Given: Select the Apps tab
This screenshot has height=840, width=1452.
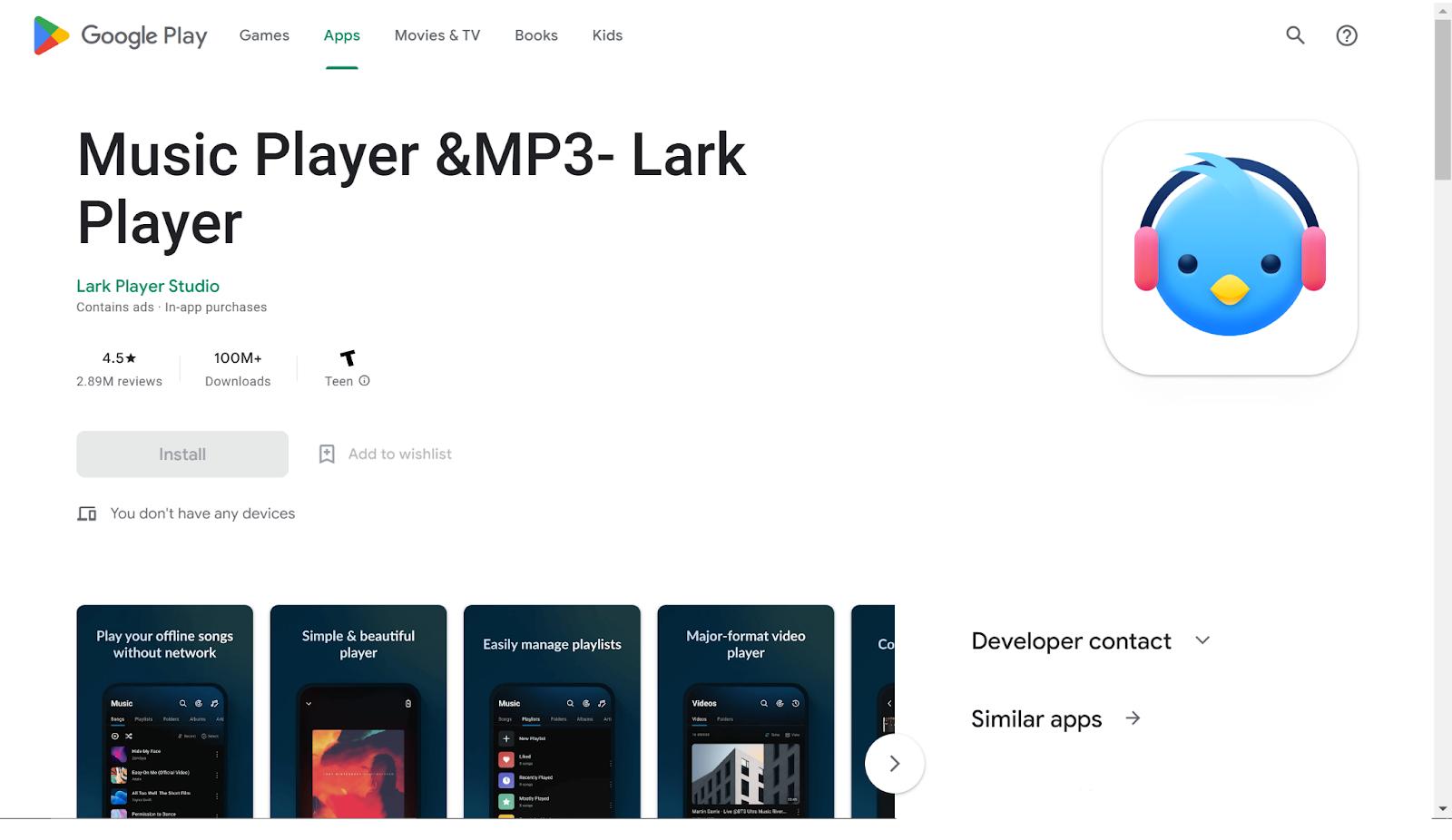Looking at the screenshot, I should coord(342,35).
